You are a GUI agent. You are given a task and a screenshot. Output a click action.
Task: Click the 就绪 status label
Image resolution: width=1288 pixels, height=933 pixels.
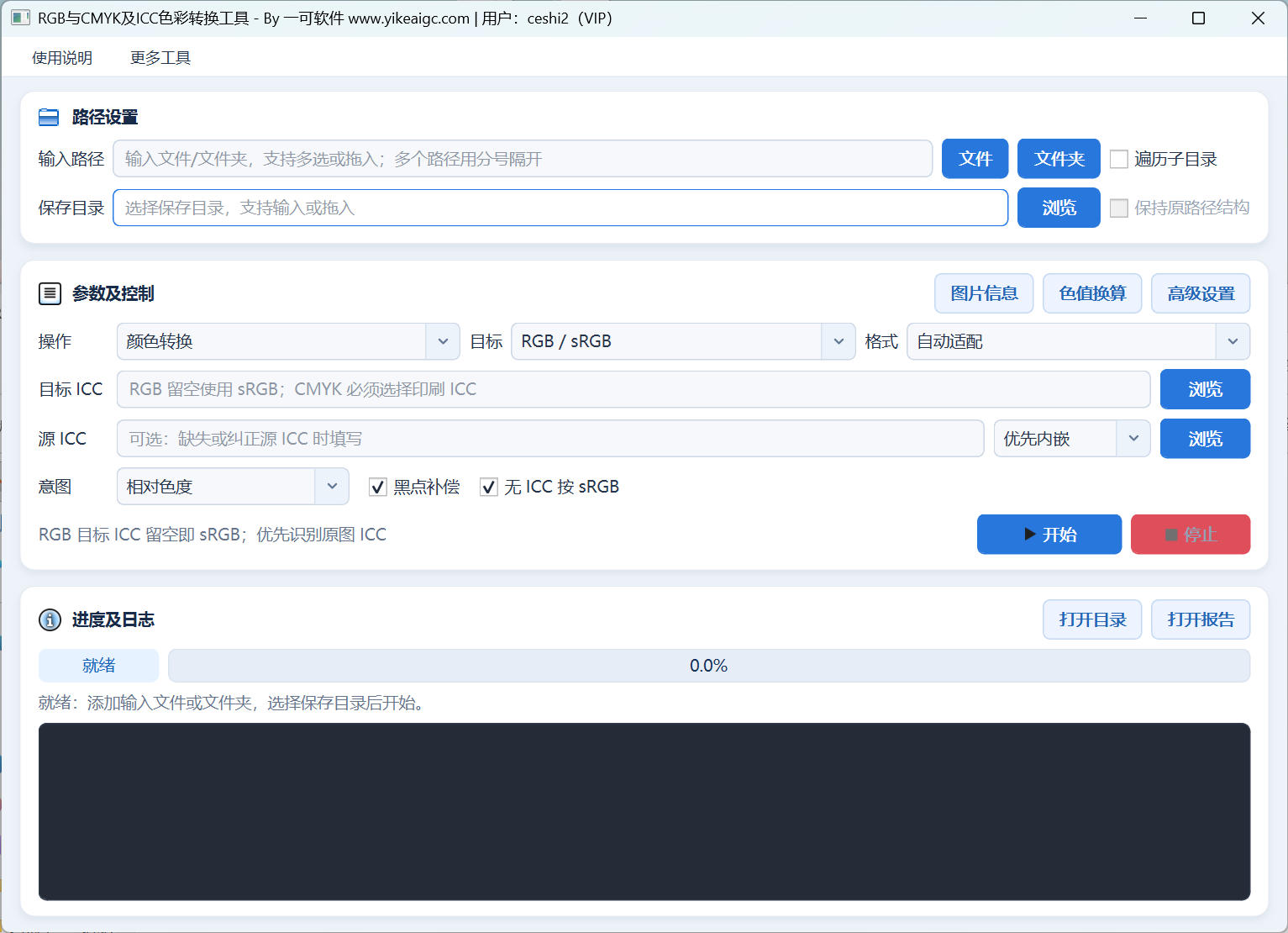(x=99, y=666)
